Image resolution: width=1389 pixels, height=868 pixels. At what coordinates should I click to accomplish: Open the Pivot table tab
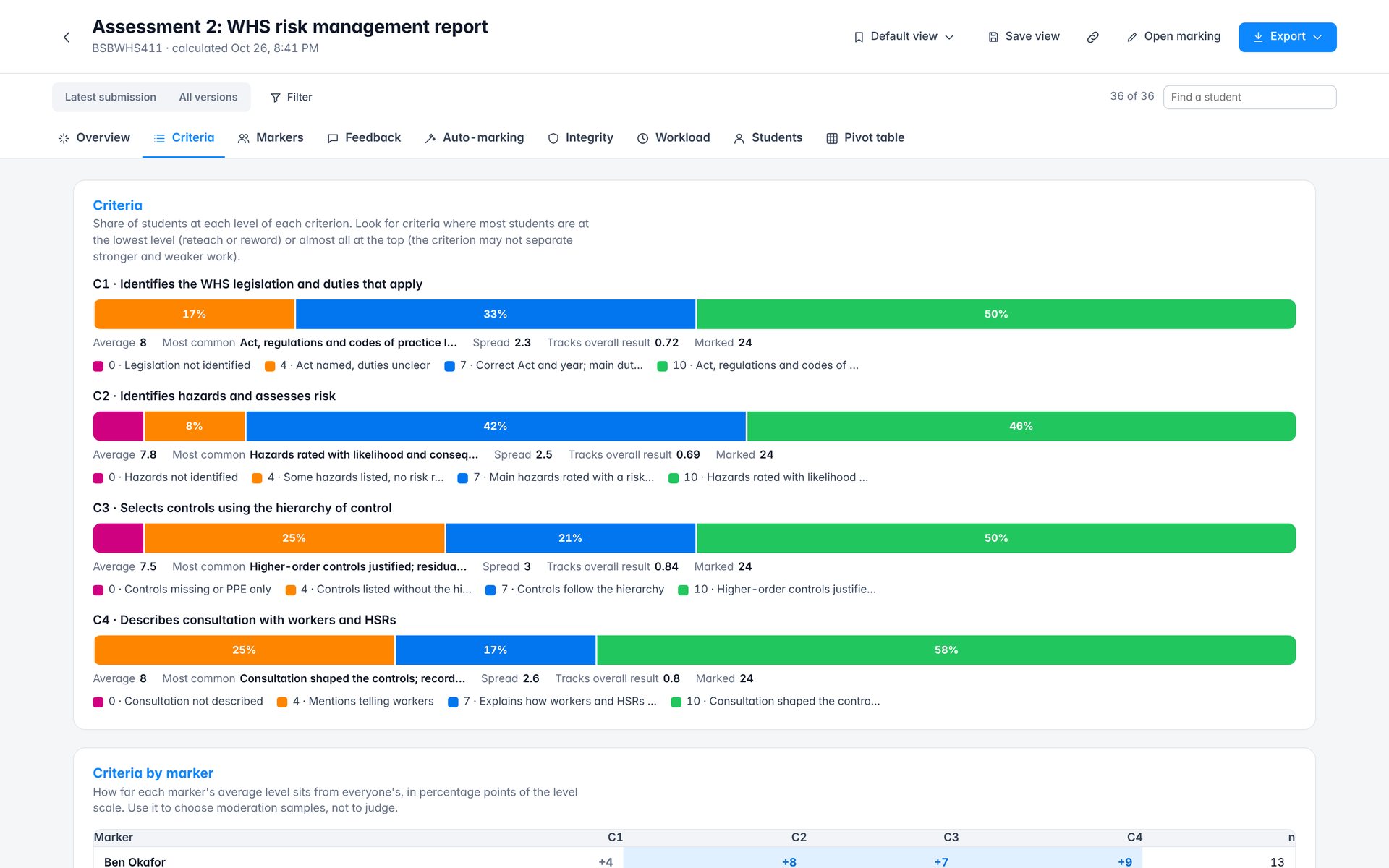(865, 138)
